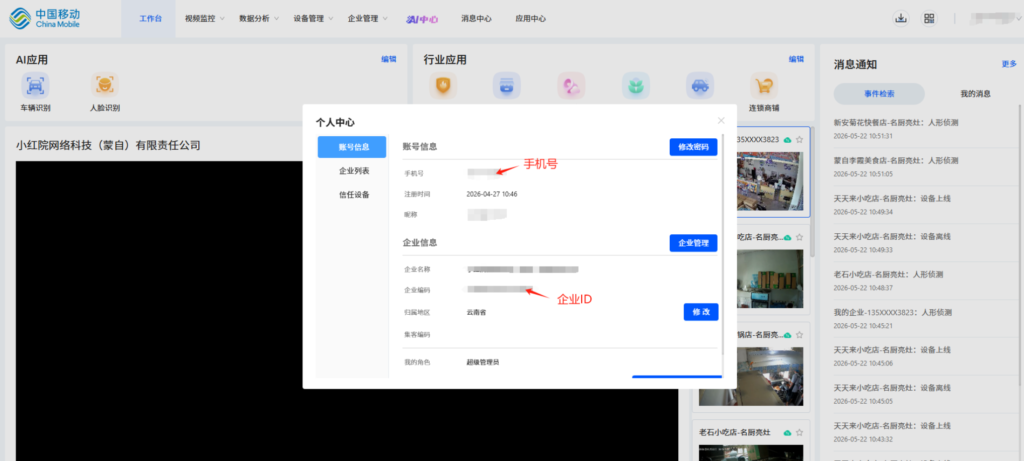Open the blue car industry app icon
1024x461 pixels.
(699, 86)
